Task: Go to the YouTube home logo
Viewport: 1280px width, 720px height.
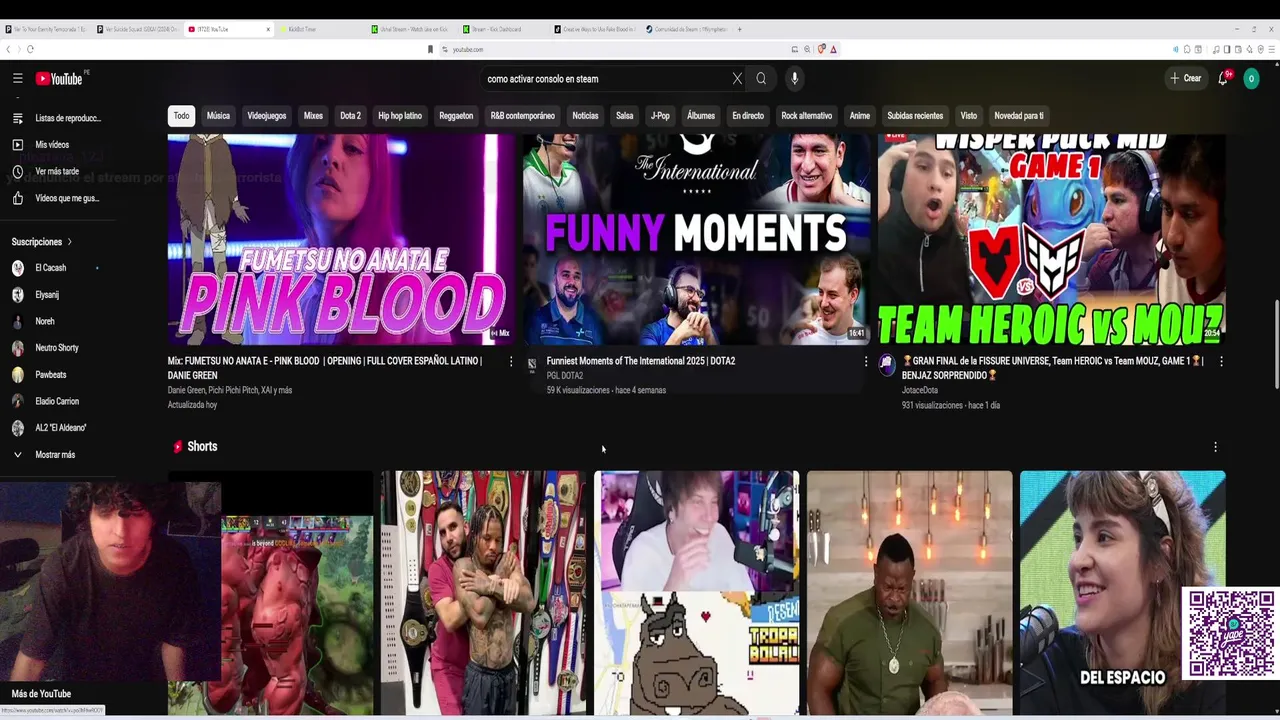Action: click(60, 78)
